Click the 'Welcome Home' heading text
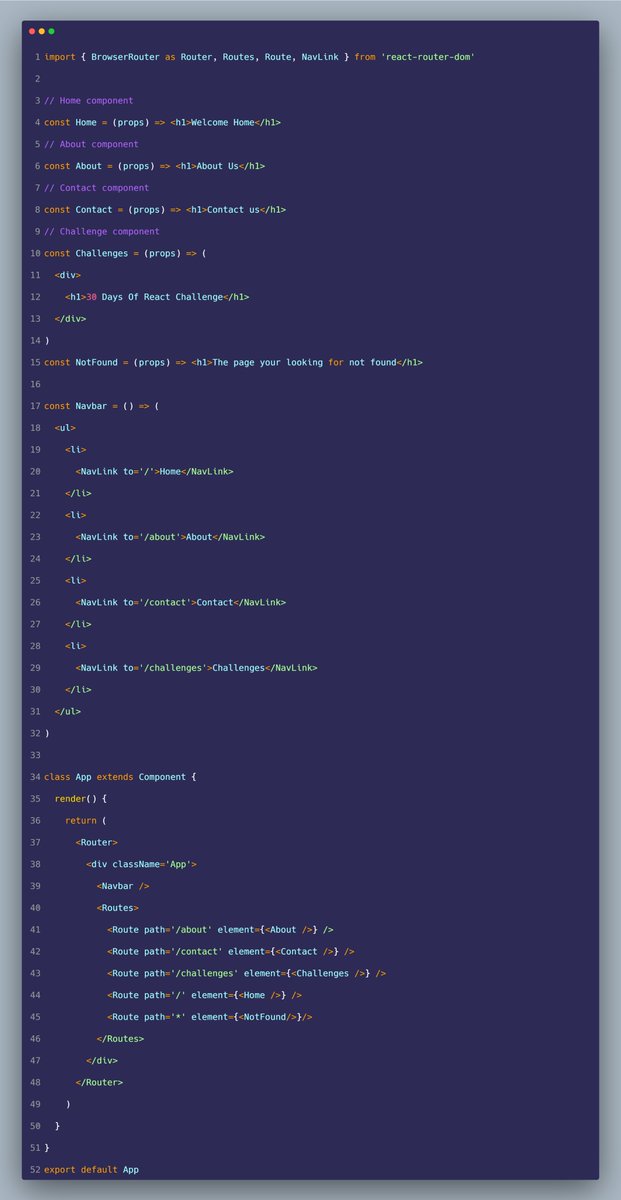This screenshot has width=621, height=1200. point(222,122)
